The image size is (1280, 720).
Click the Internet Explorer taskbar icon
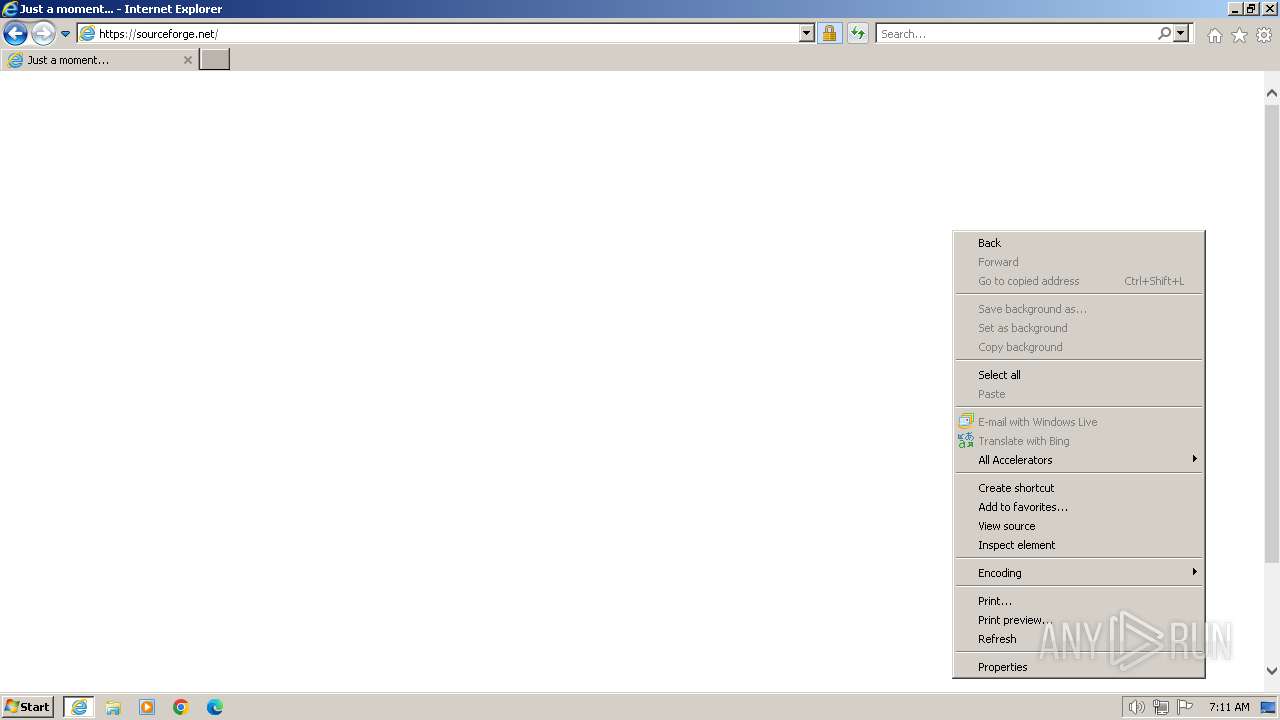(79, 707)
